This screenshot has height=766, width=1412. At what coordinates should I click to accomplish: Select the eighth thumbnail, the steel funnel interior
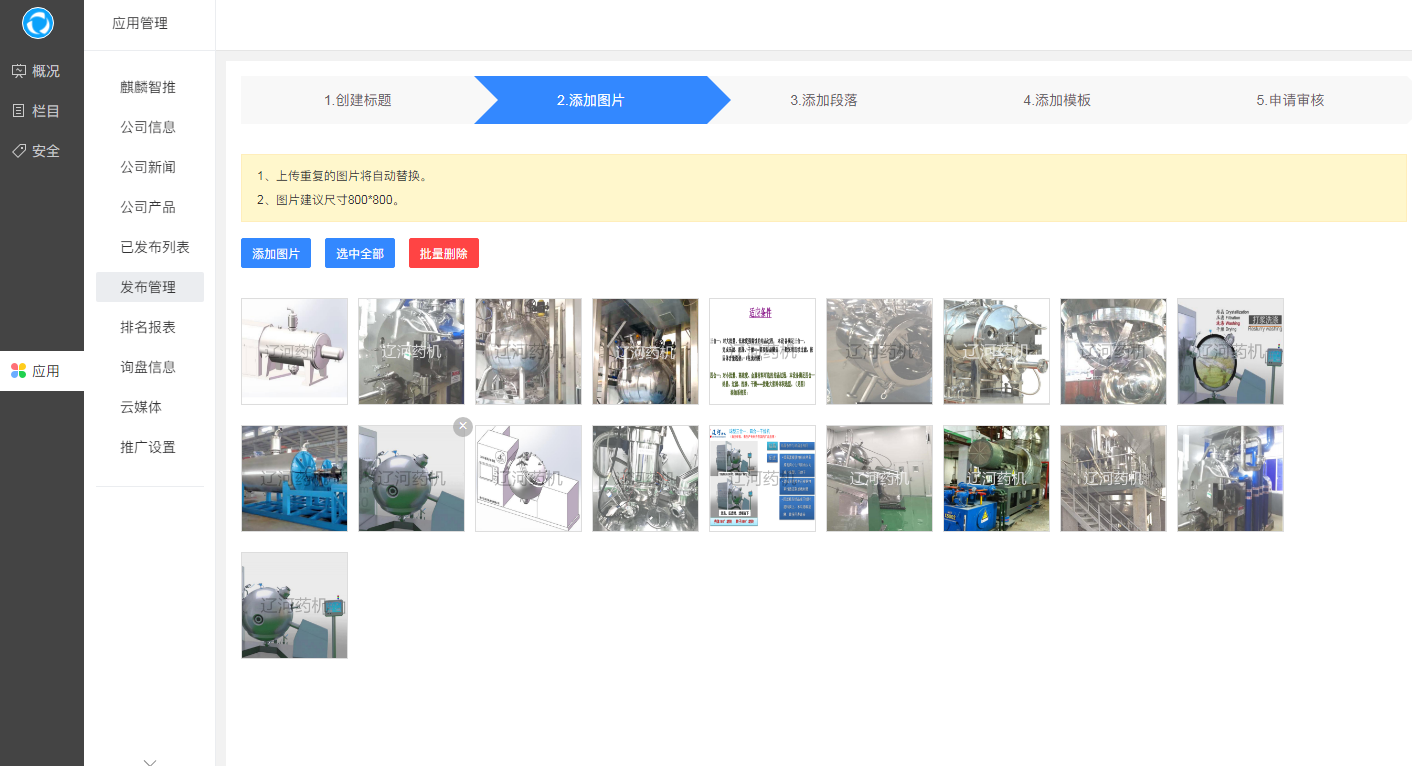coord(1113,351)
